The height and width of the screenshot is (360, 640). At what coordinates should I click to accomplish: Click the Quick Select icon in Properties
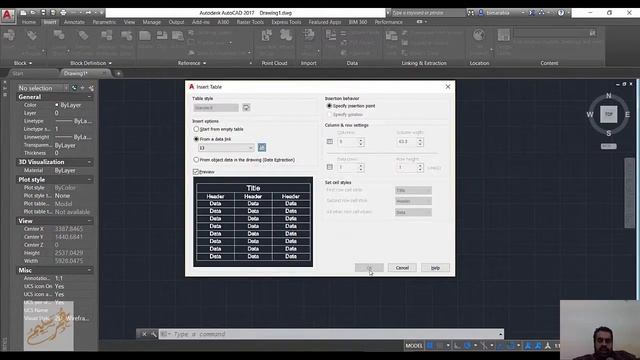click(x=91, y=88)
